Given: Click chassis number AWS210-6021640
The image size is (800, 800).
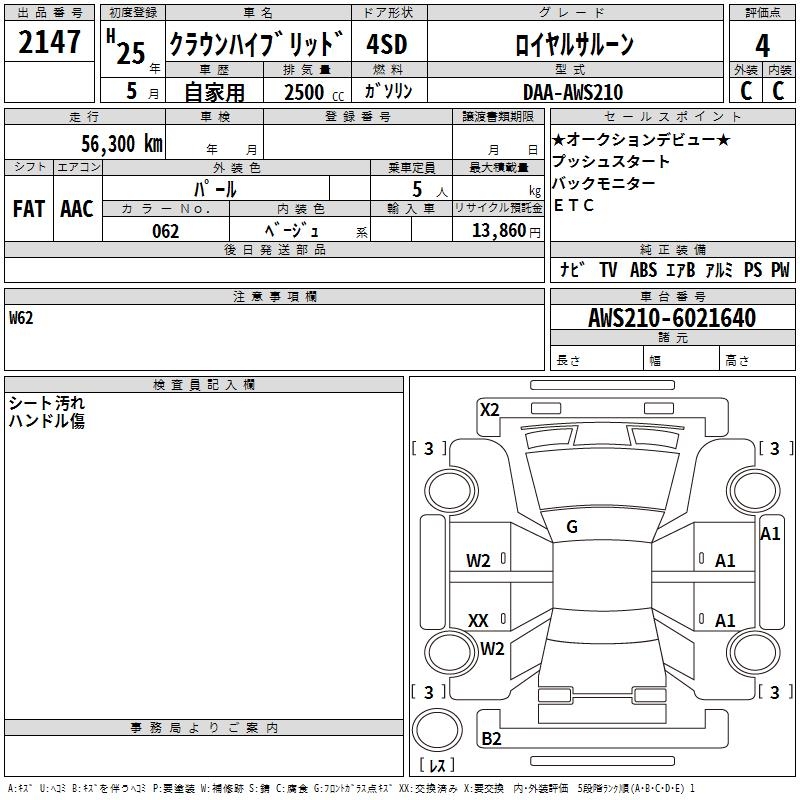Looking at the screenshot, I should 672,318.
